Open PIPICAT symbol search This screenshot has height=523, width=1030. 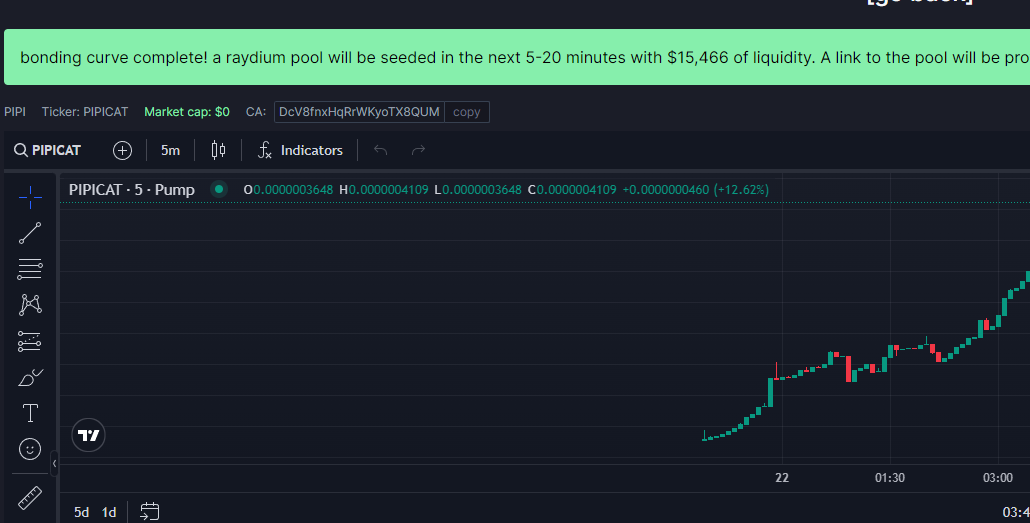pos(47,150)
